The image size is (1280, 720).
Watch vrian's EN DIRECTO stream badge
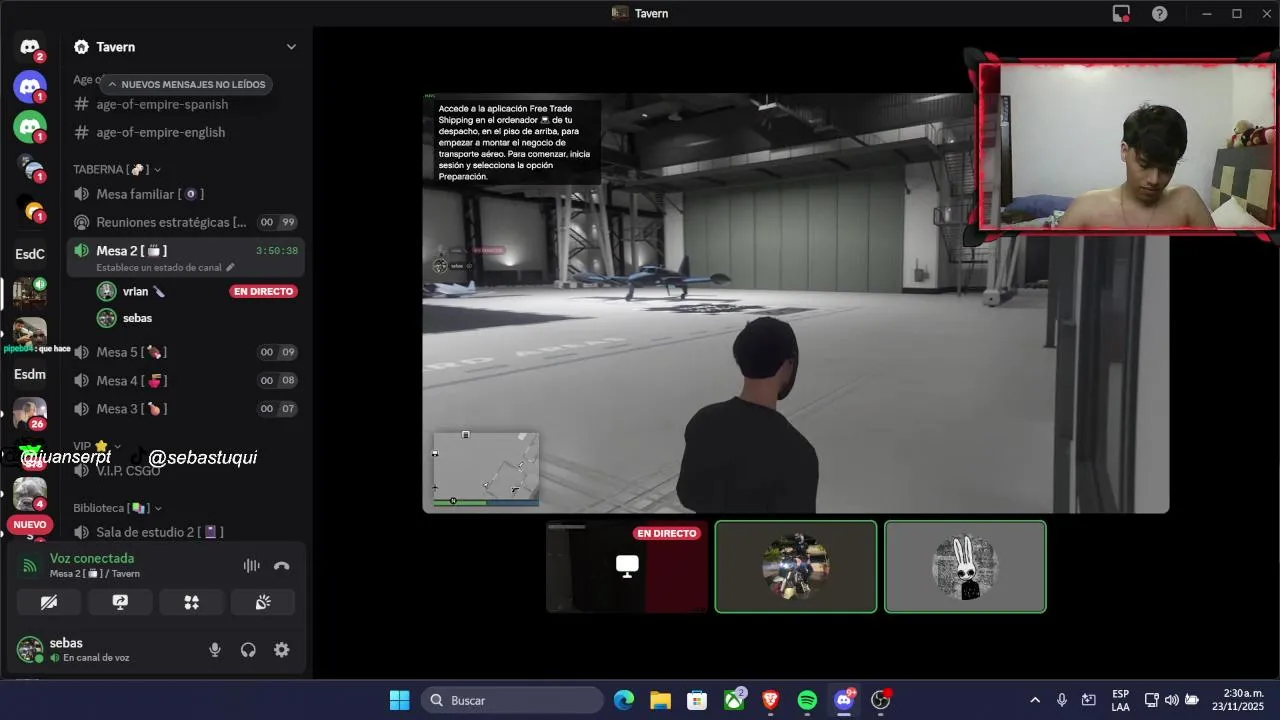(x=263, y=291)
